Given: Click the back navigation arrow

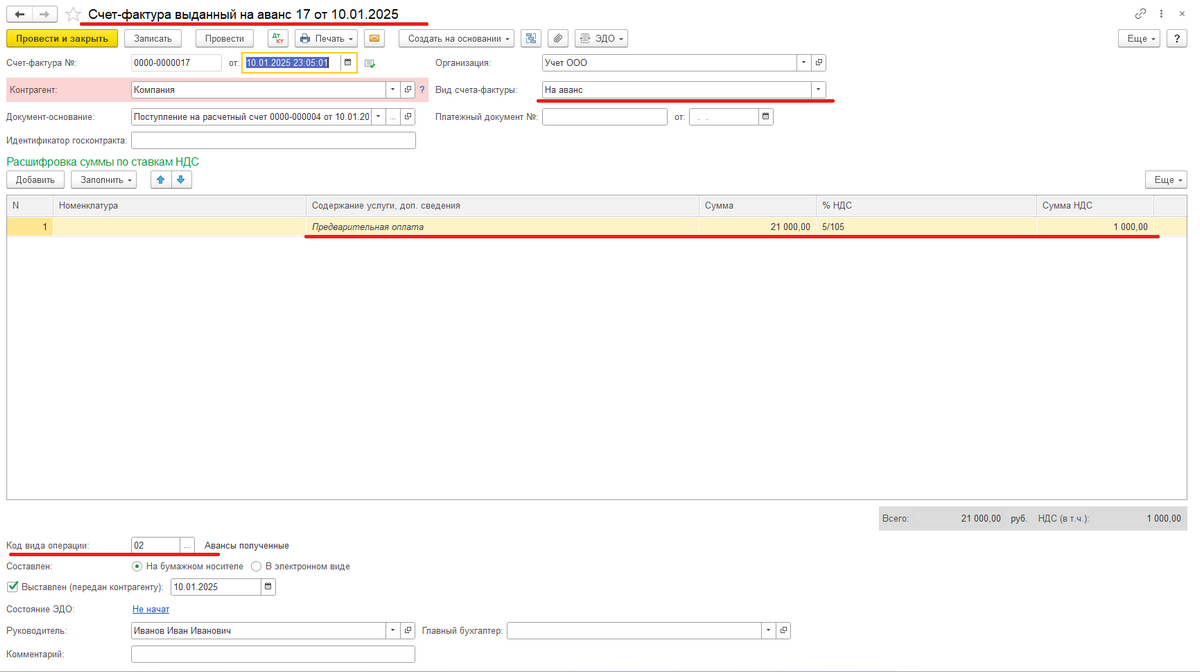Looking at the screenshot, I should 19,15.
